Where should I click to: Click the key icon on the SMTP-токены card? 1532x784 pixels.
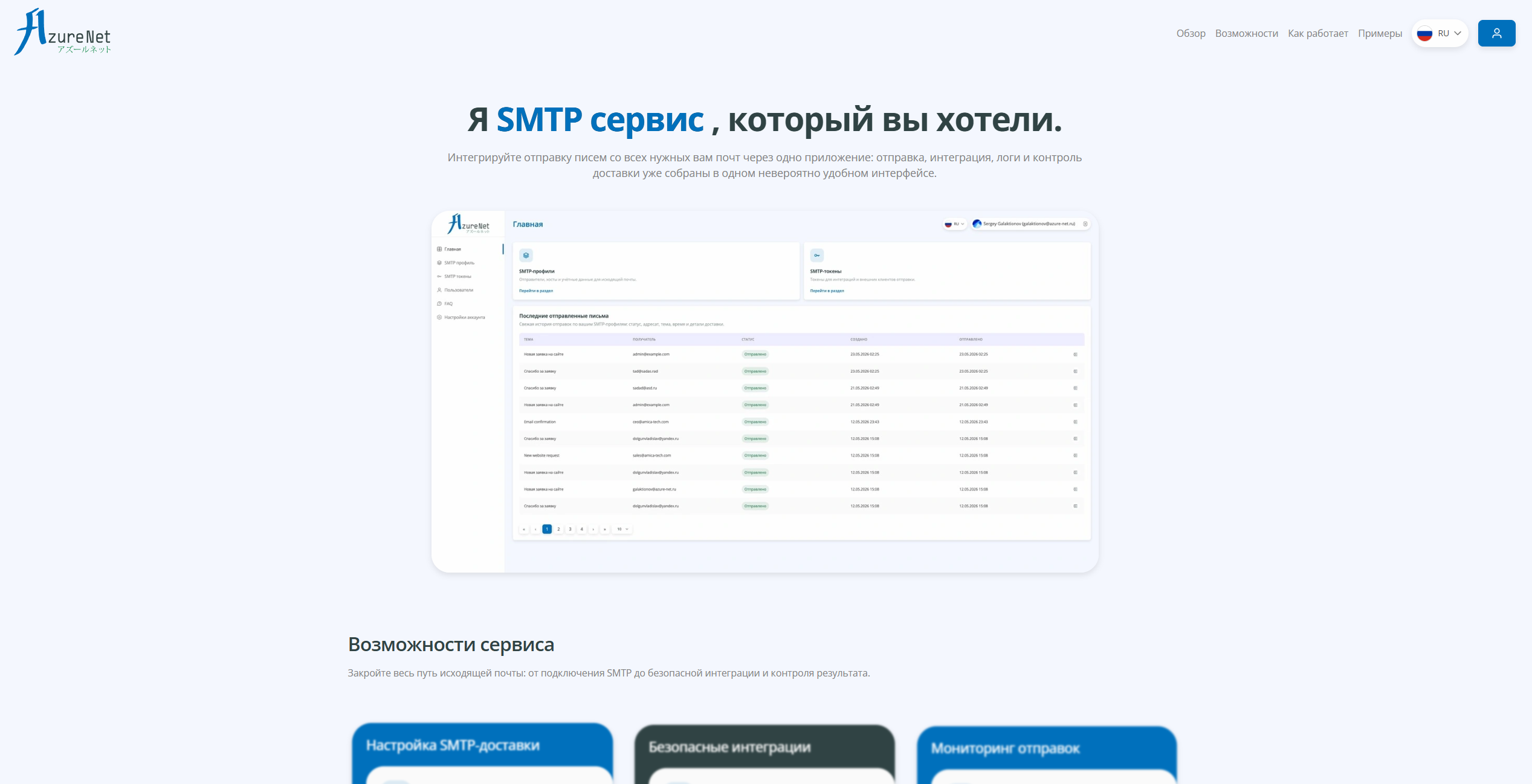(817, 255)
